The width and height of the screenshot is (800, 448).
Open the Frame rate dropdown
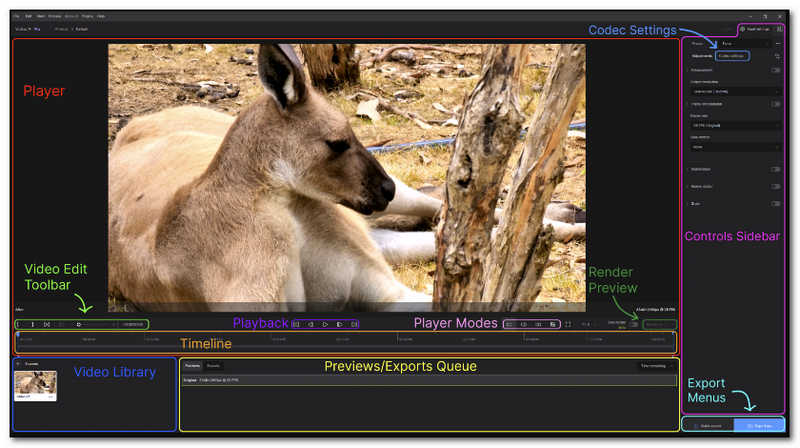point(733,125)
